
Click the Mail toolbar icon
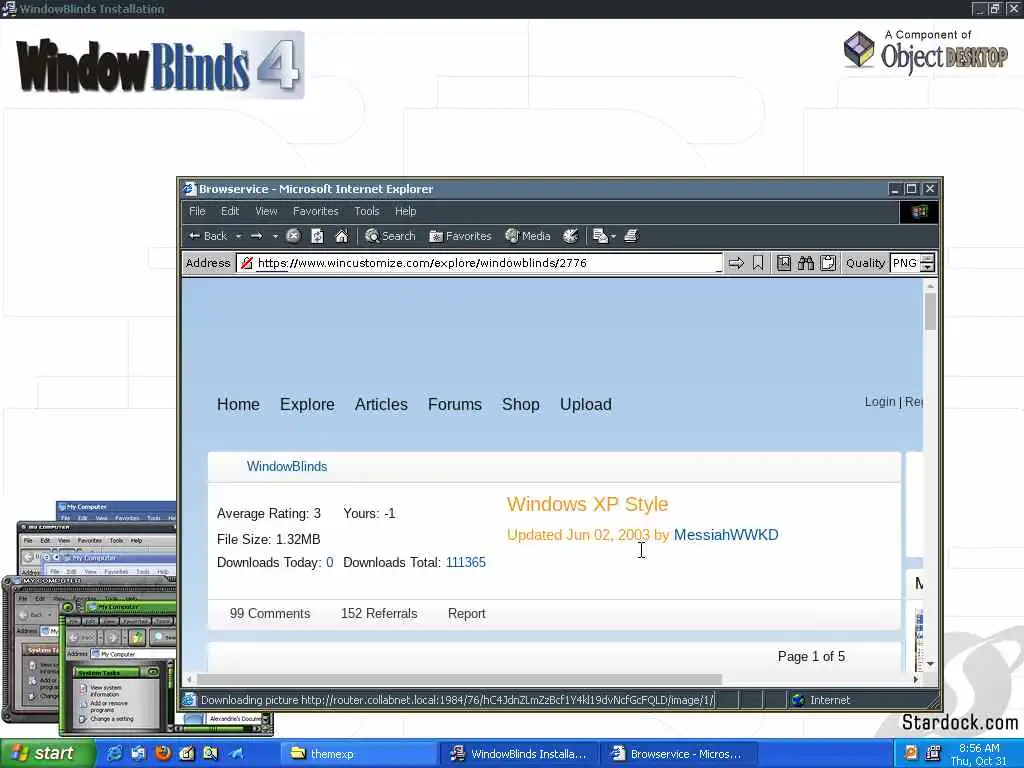coord(600,236)
